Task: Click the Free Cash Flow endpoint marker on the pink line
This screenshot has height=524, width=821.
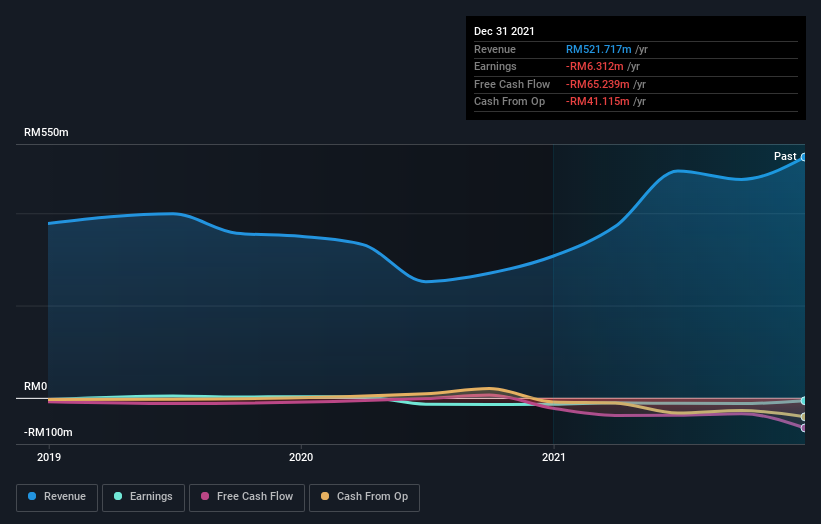Action: (804, 428)
